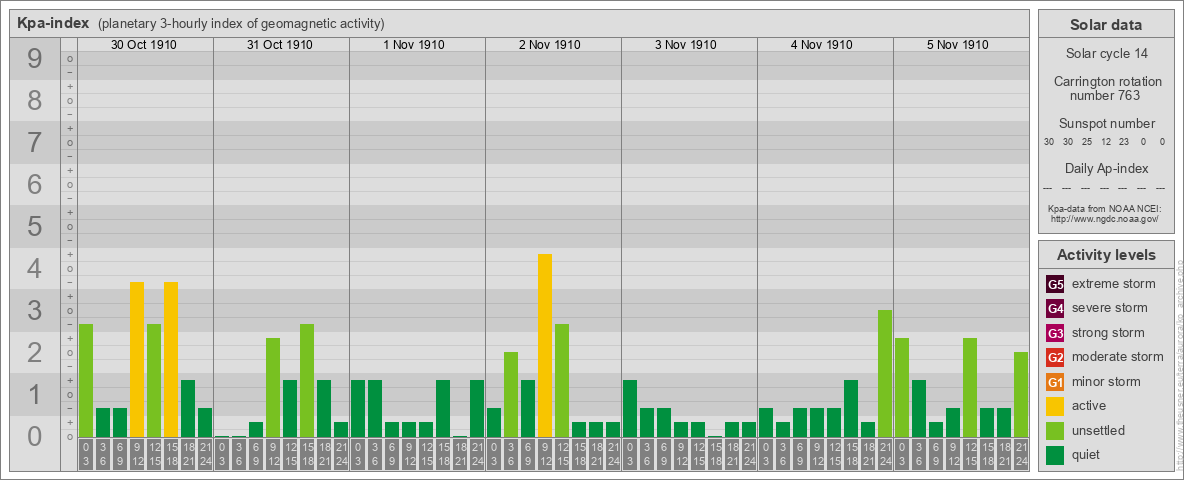Click the G3 strong storm icon
The image size is (1184, 480).
pos(1055,333)
